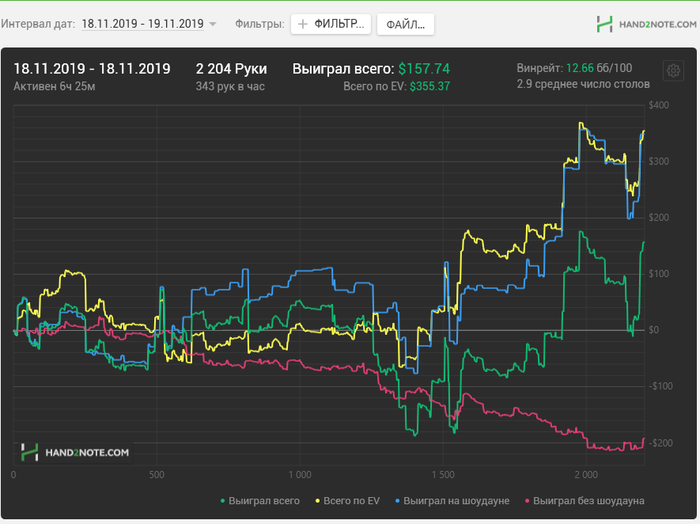700x524 pixels.
Task: Click the Hand2Note logo in the header
Action: tap(646, 24)
